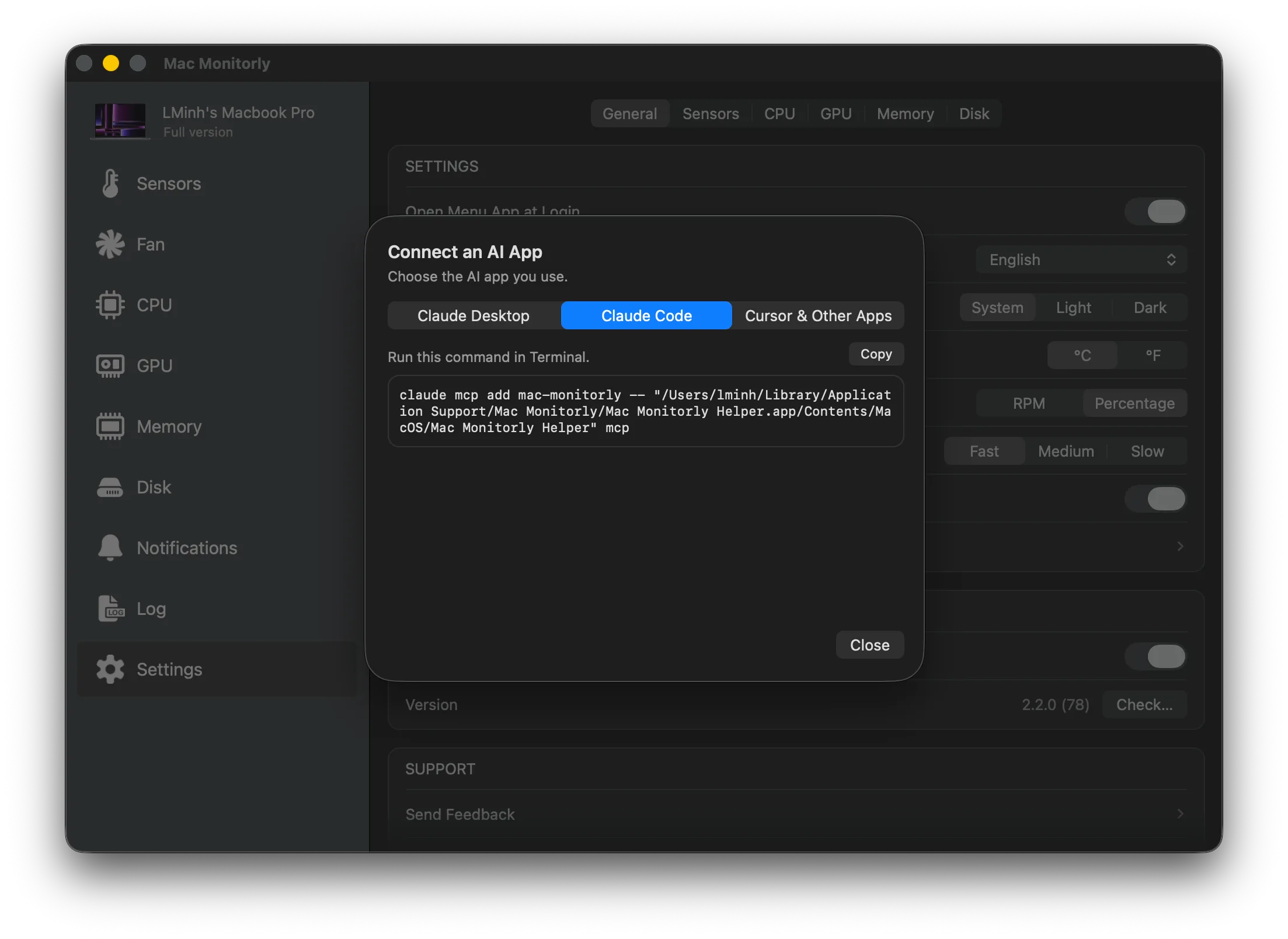Close the Connect an AI App dialog
Image resolution: width=1288 pixels, height=939 pixels.
pyautogui.click(x=869, y=645)
